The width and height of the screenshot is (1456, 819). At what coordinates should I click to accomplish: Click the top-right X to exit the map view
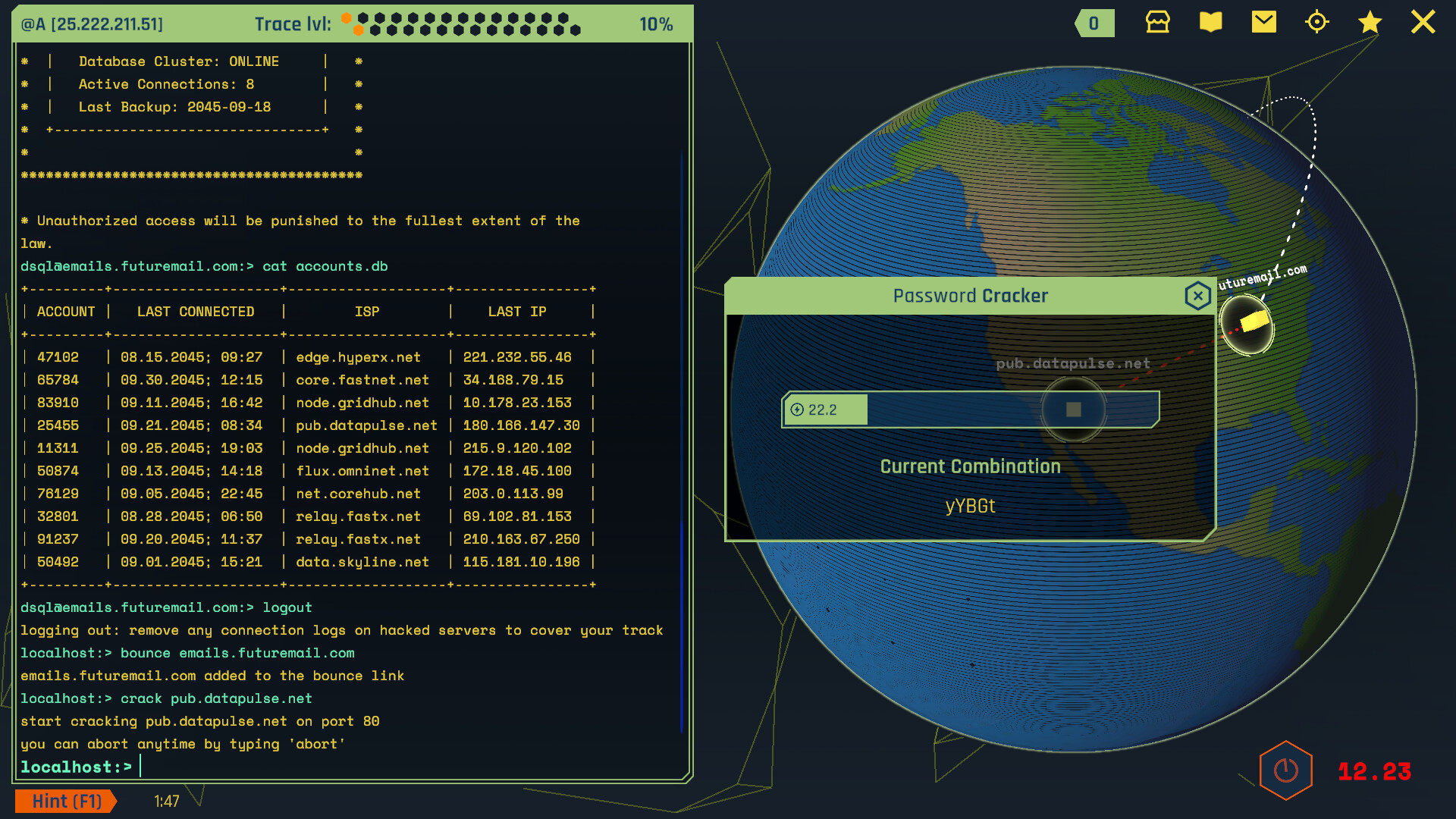(x=1423, y=22)
